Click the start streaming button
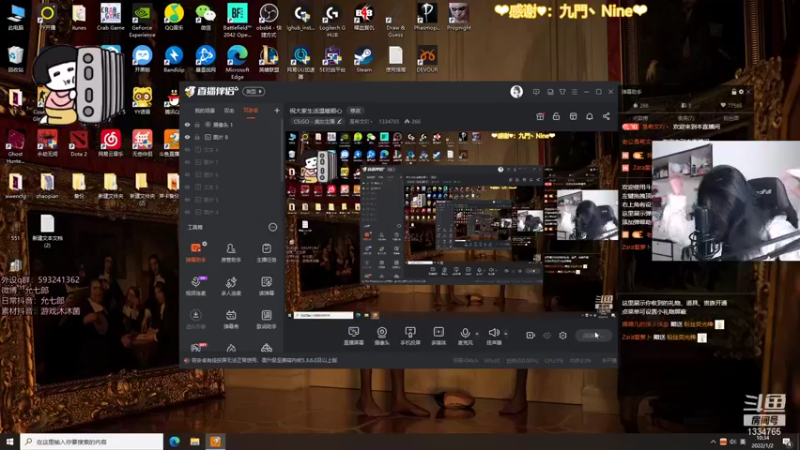The image size is (800, 450). tap(593, 335)
